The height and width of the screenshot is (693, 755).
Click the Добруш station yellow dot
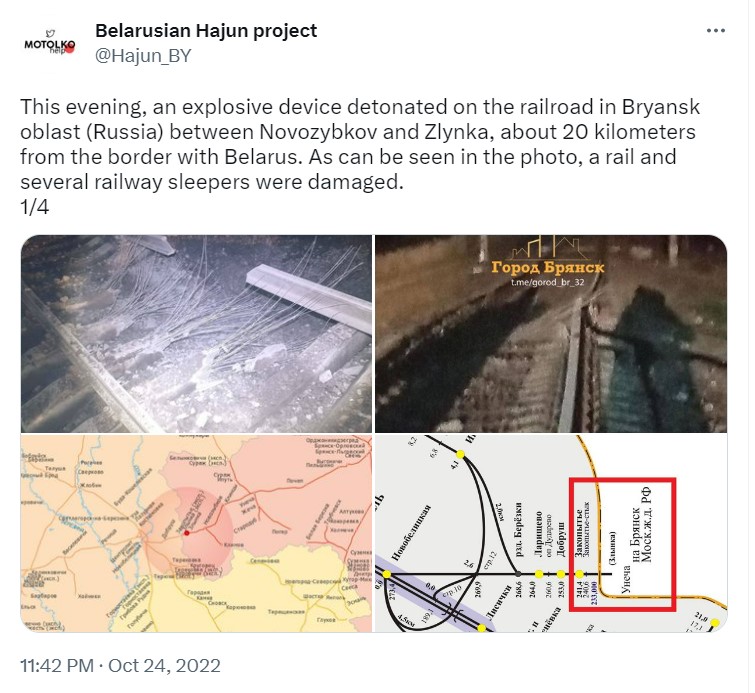(x=560, y=574)
